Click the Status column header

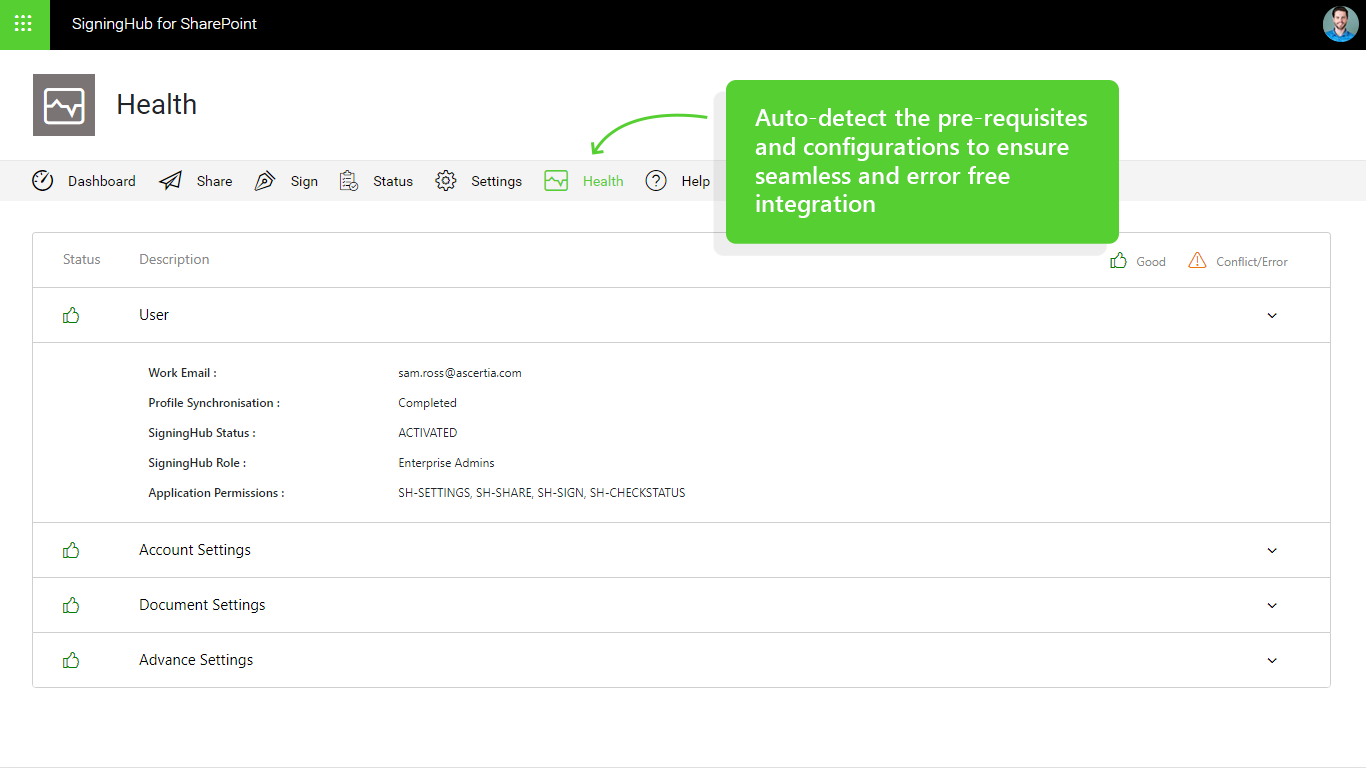pyautogui.click(x=82, y=259)
